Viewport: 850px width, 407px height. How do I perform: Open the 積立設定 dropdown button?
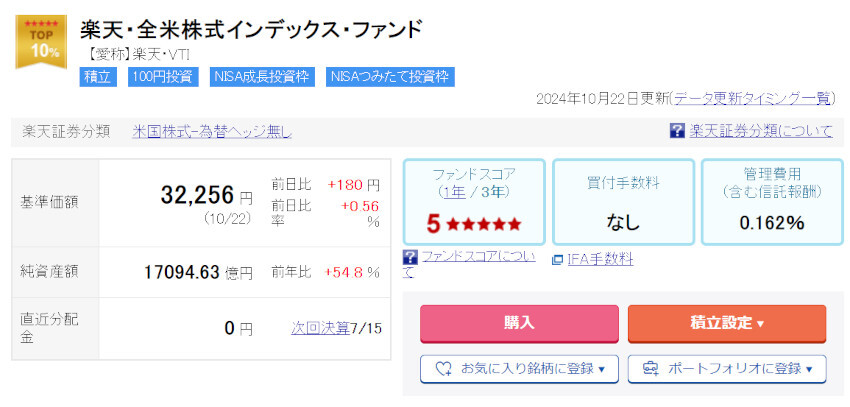tap(726, 323)
